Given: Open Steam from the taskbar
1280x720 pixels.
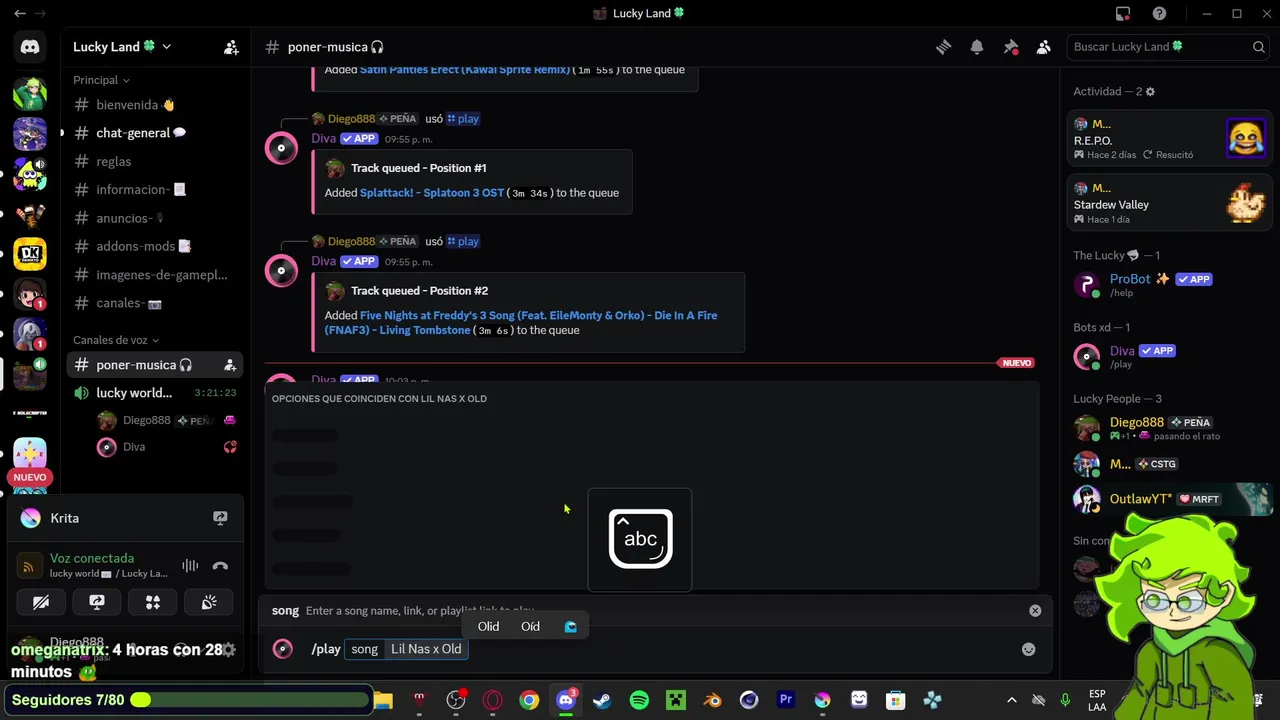Looking at the screenshot, I should click(602, 700).
